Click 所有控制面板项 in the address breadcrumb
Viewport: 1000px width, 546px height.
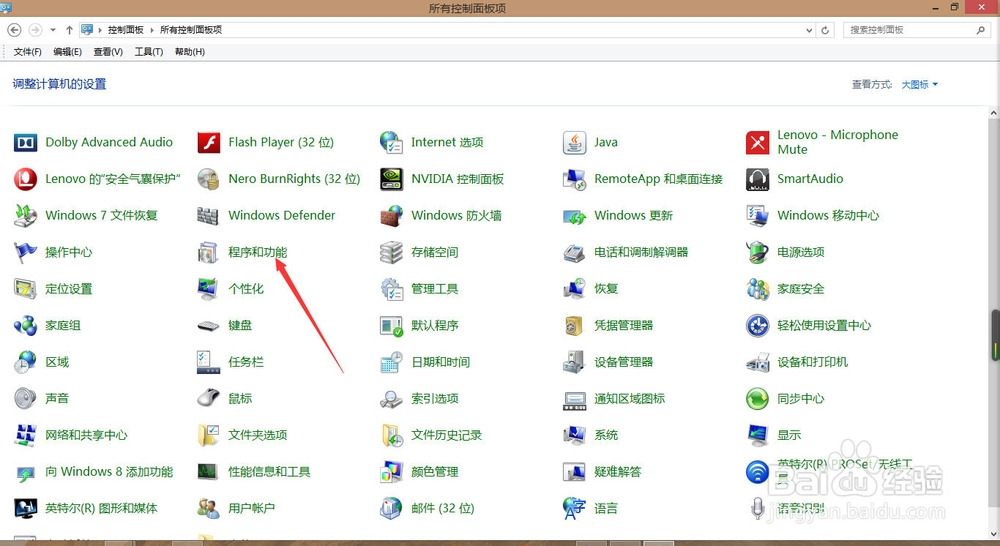coord(191,30)
